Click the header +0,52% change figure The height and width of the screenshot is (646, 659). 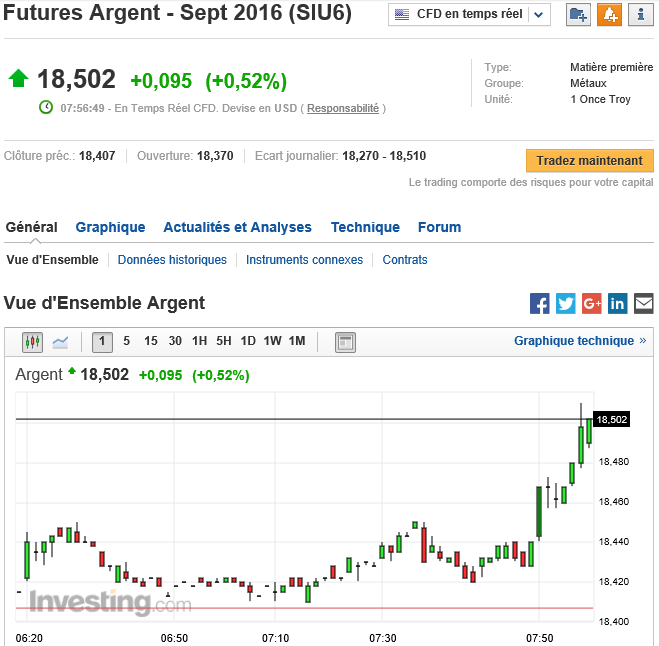point(246,81)
